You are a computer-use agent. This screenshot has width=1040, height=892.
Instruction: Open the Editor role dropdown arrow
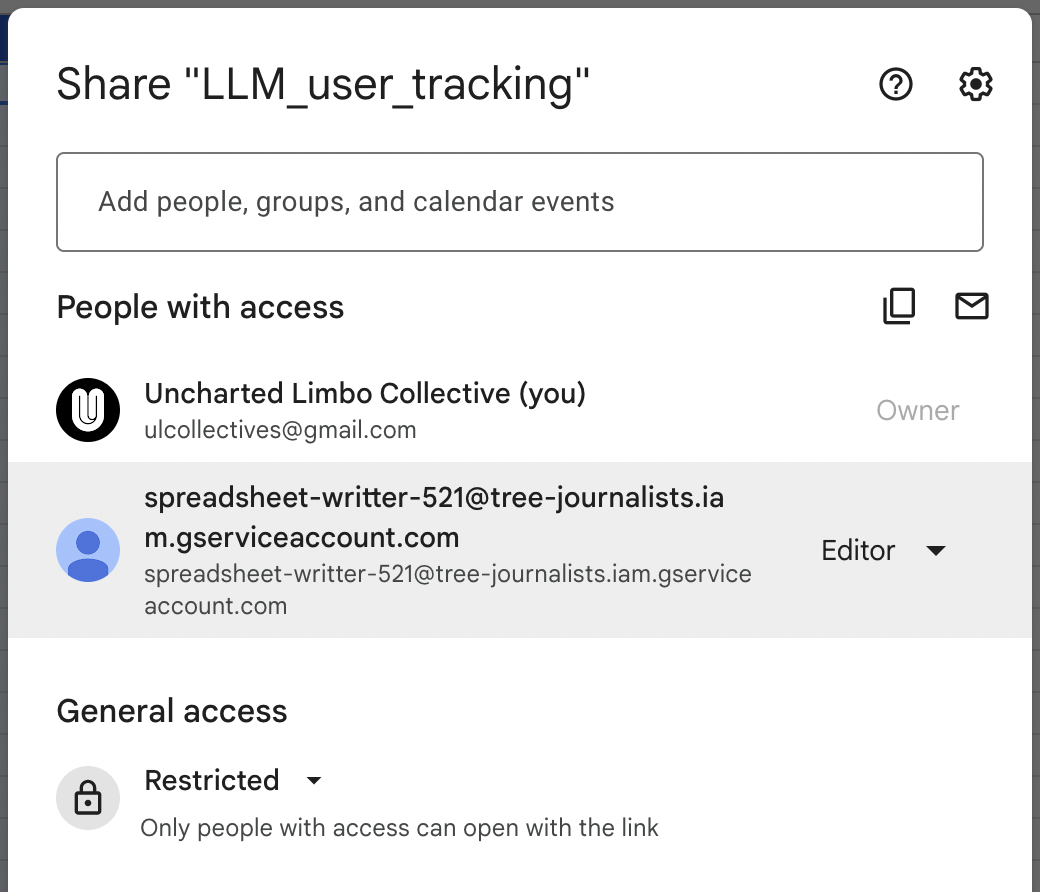click(x=936, y=551)
